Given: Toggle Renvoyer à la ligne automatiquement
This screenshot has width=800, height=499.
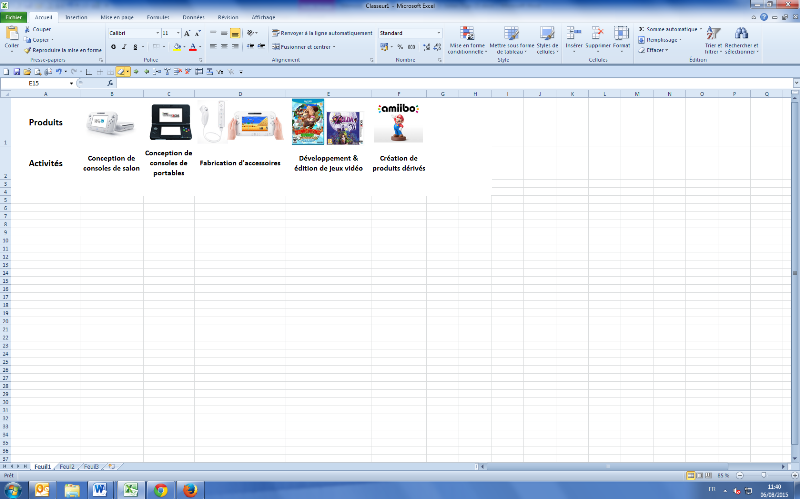Looking at the screenshot, I should (x=321, y=33).
